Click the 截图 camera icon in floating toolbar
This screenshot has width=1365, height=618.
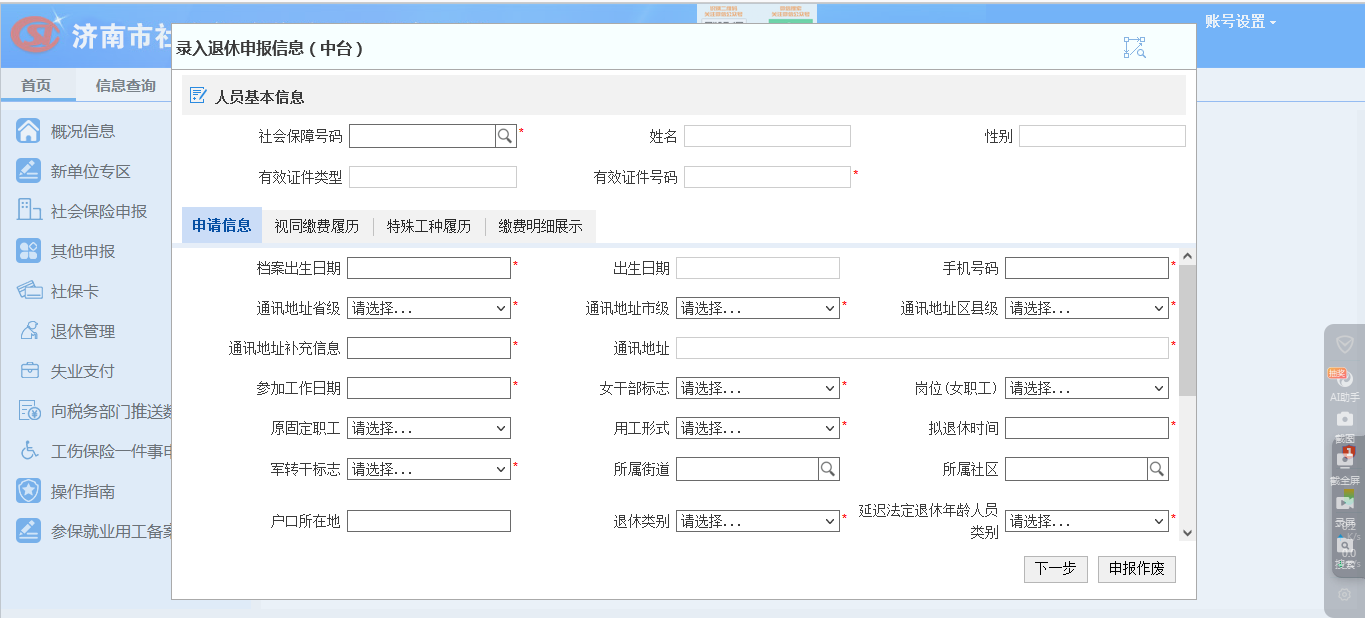1345,419
